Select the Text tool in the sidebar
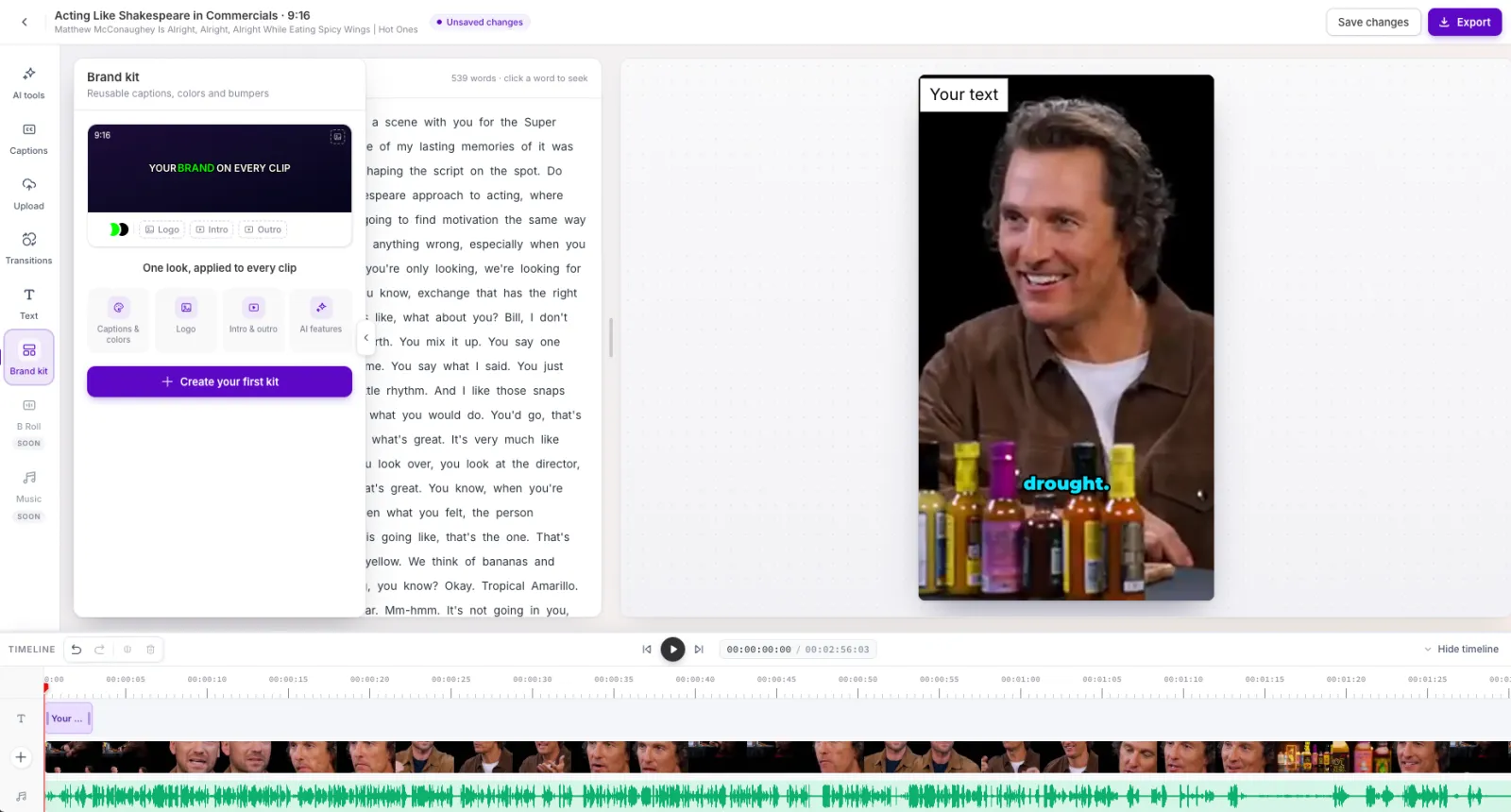 point(28,303)
